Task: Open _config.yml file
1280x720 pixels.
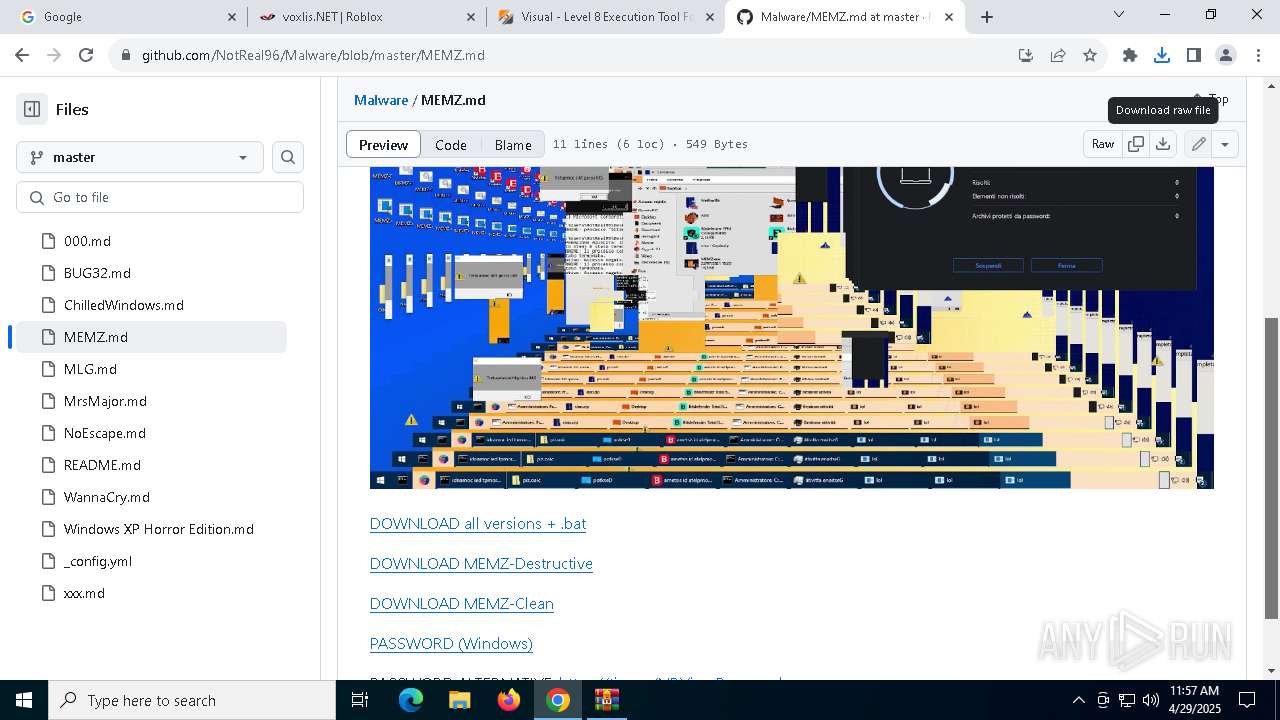Action: (98, 561)
